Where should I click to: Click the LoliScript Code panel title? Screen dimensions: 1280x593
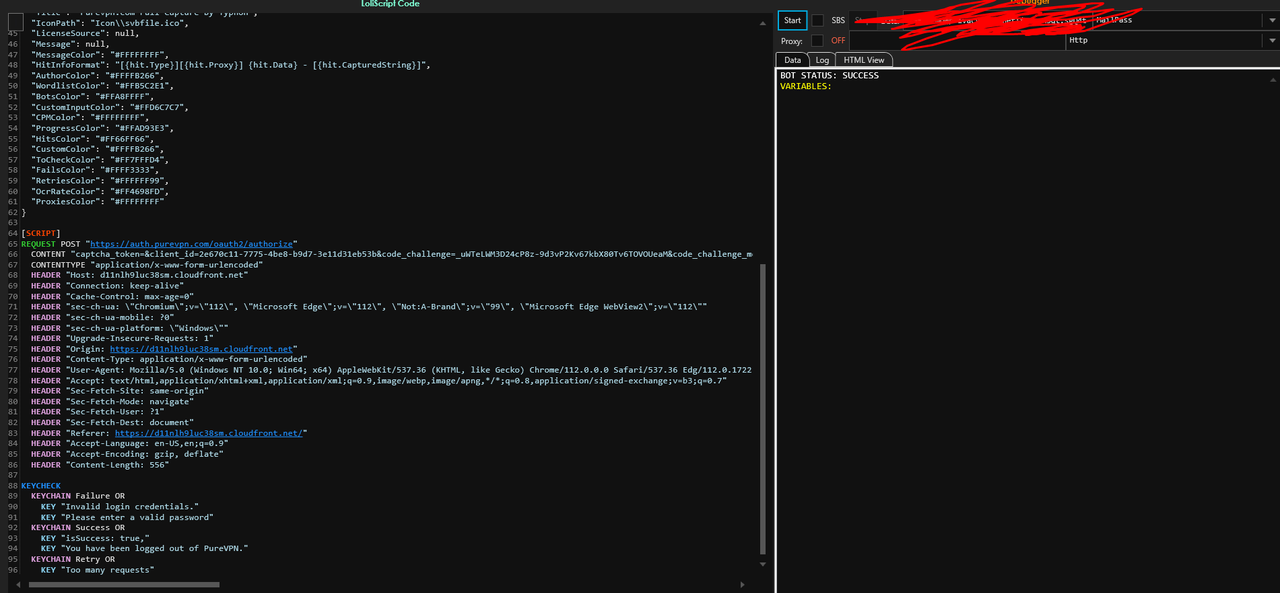[x=390, y=4]
